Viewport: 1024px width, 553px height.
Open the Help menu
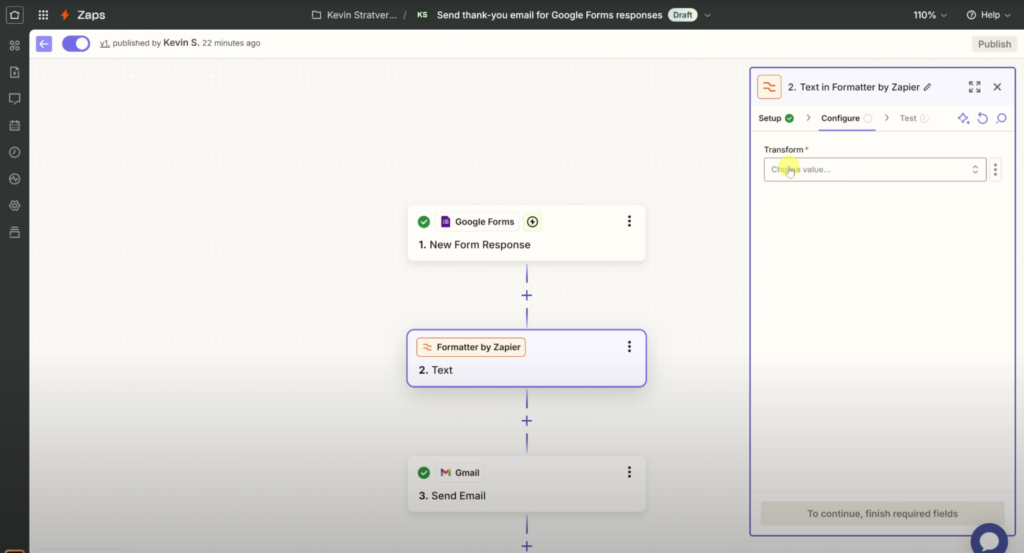pos(989,14)
